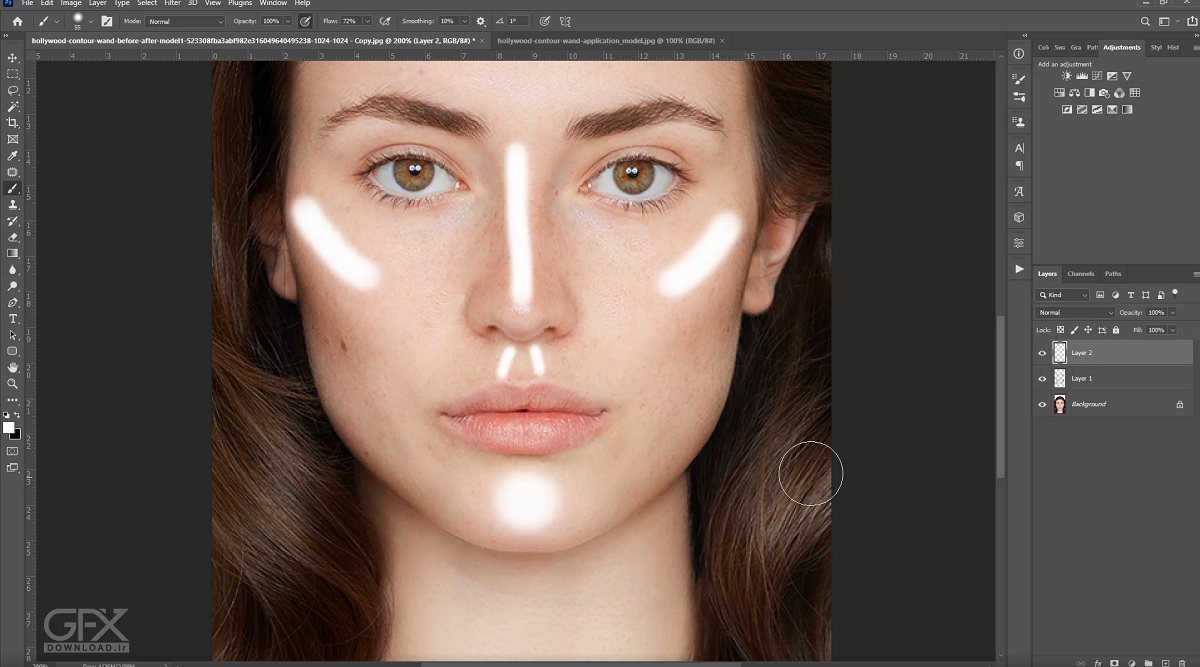This screenshot has width=1200, height=667.
Task: Toggle visibility of the Background layer
Action: click(1042, 404)
